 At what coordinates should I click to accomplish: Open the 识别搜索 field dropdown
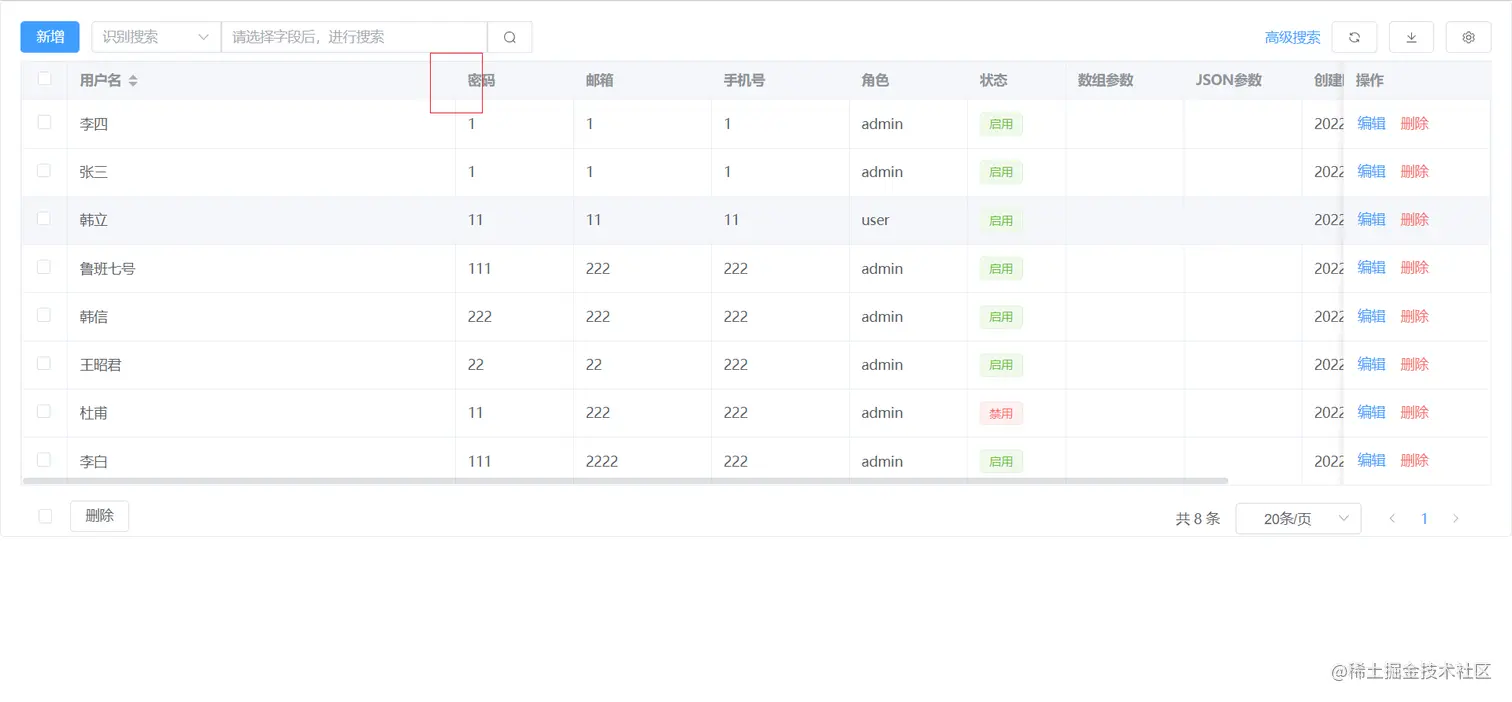pyautogui.click(x=156, y=37)
